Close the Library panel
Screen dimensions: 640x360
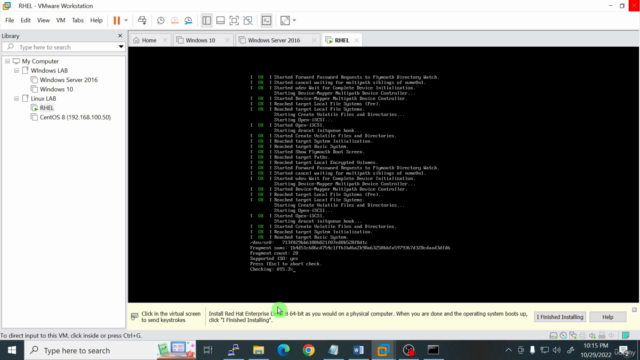click(x=120, y=36)
